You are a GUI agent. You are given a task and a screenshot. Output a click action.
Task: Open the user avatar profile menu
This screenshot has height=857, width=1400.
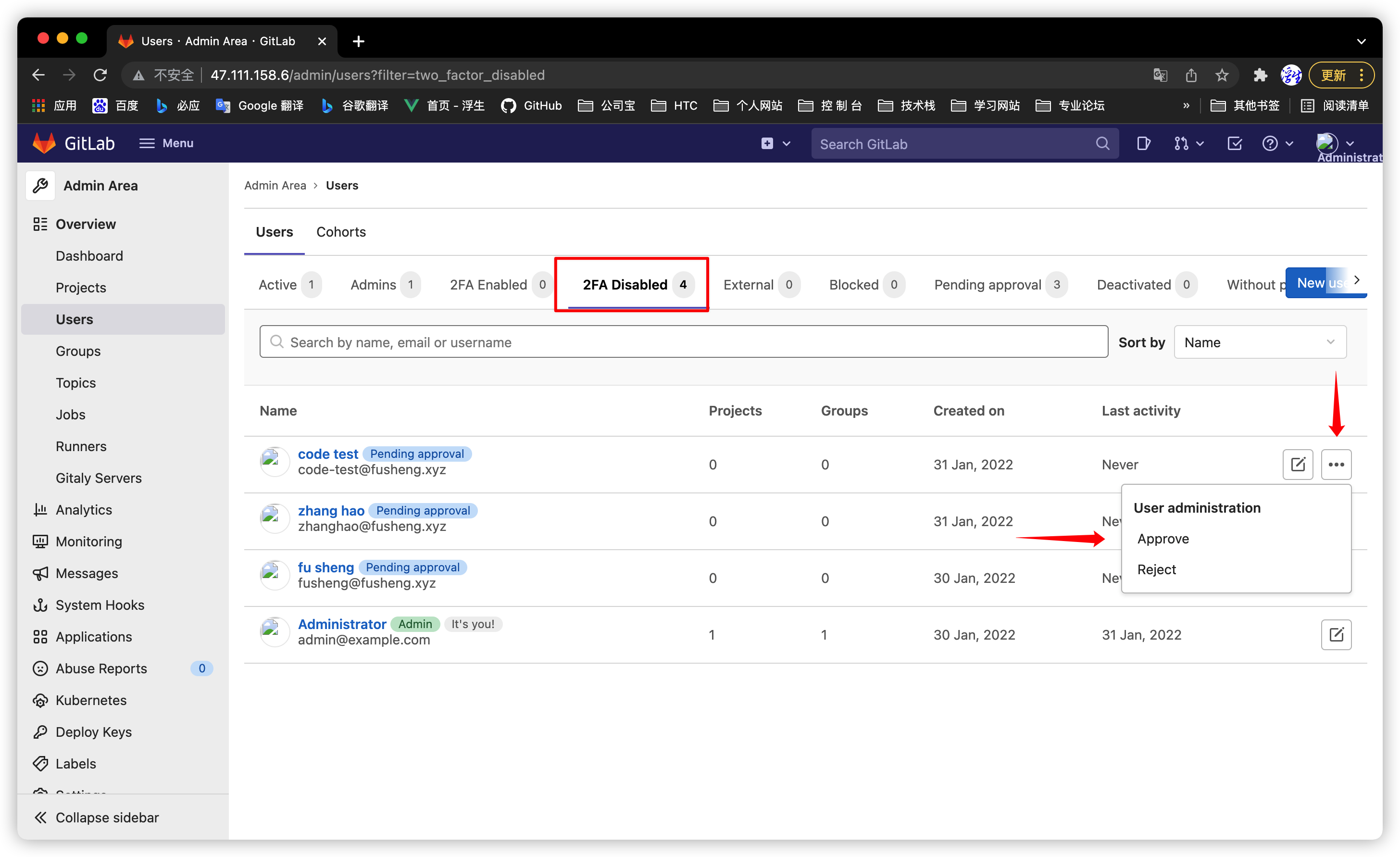[x=1335, y=143]
